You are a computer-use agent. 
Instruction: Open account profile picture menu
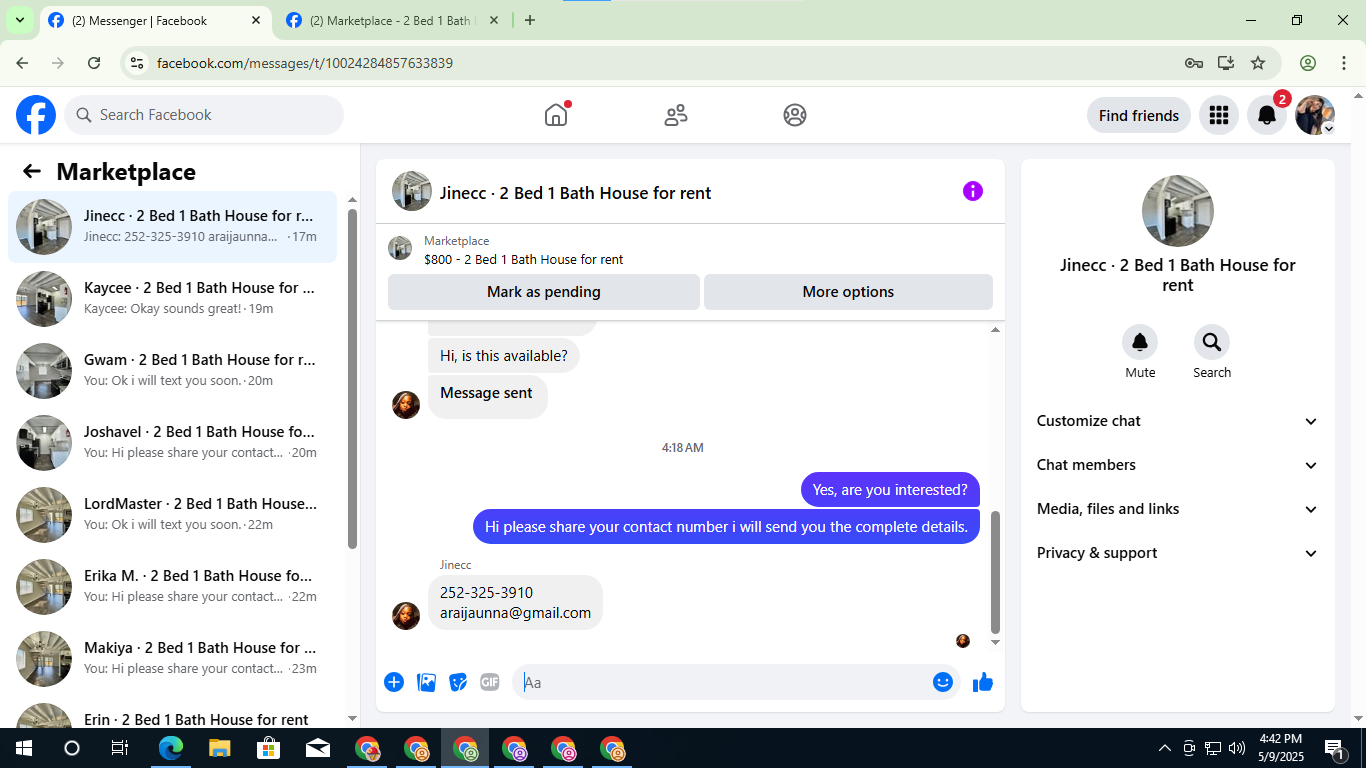(1315, 115)
